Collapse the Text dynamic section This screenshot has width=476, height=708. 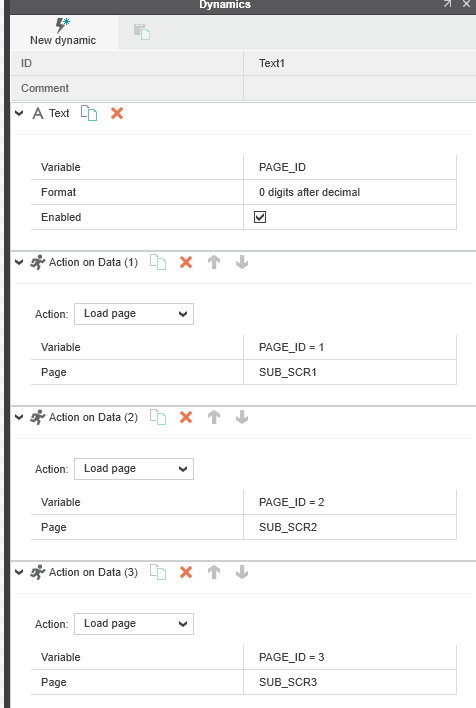(19, 113)
